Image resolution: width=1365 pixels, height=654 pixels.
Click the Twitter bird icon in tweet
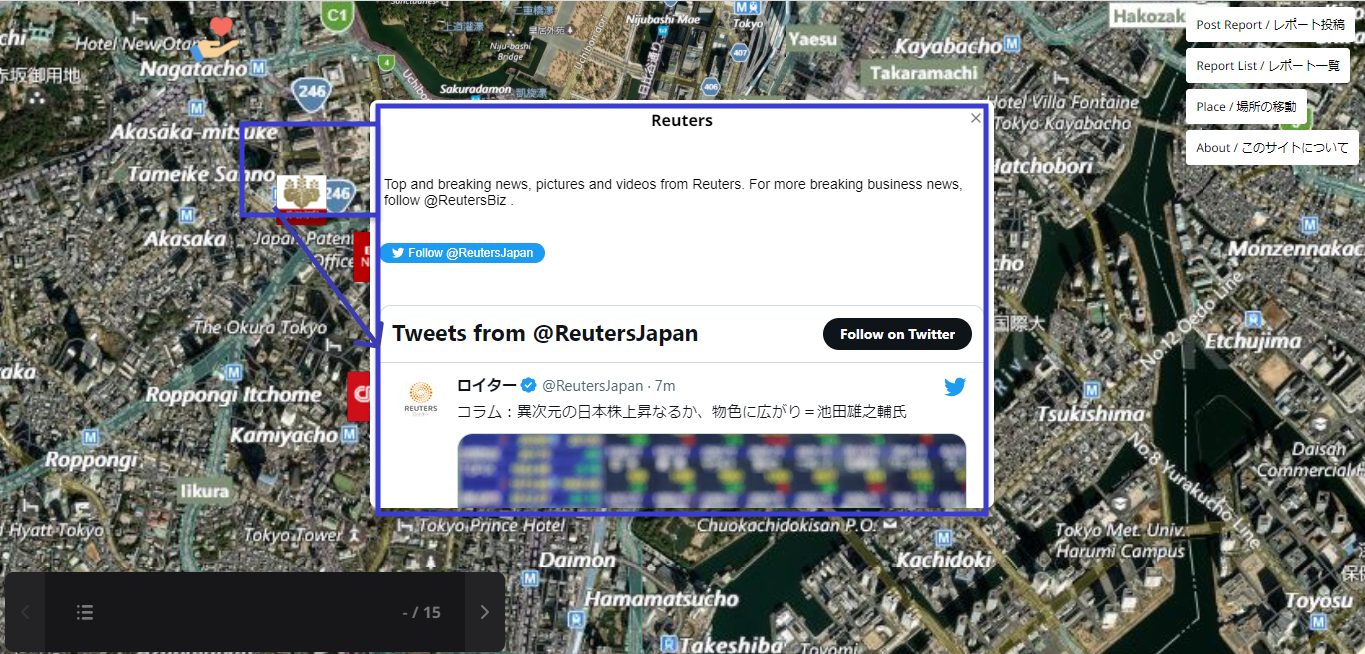tap(955, 386)
